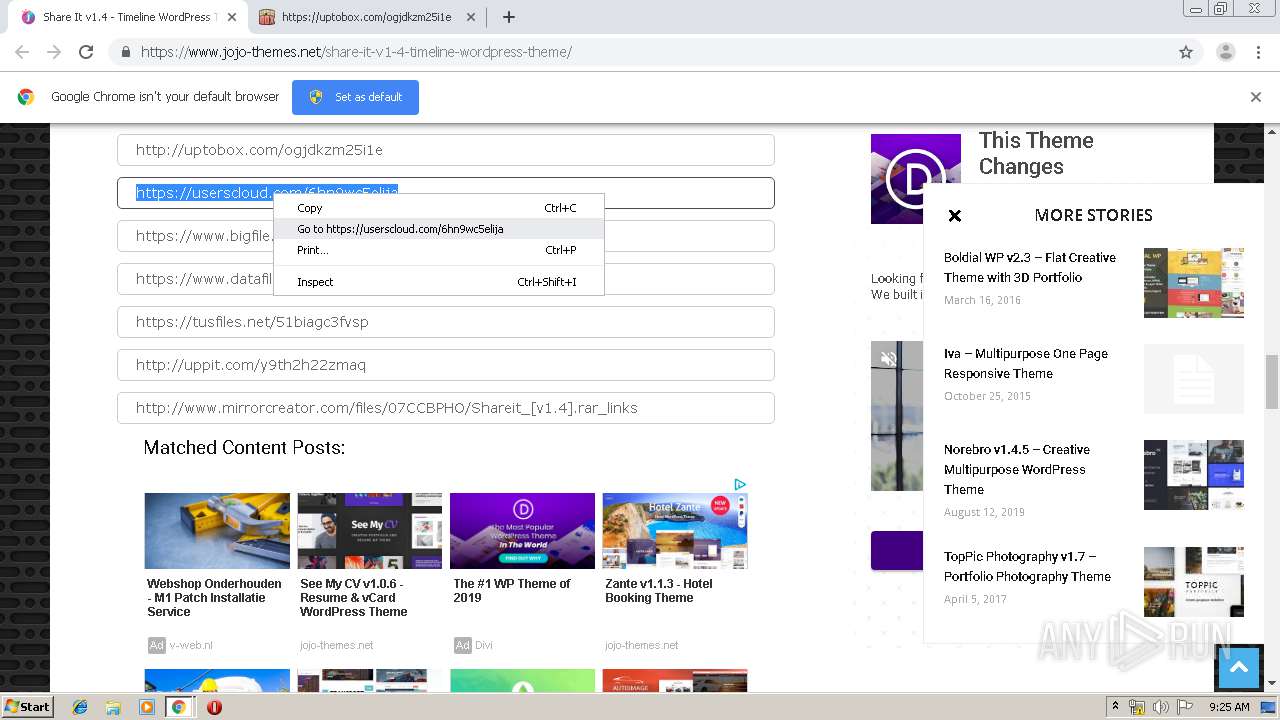Click the Boldial WP story thumbnail
The height and width of the screenshot is (720, 1280).
(x=1194, y=283)
